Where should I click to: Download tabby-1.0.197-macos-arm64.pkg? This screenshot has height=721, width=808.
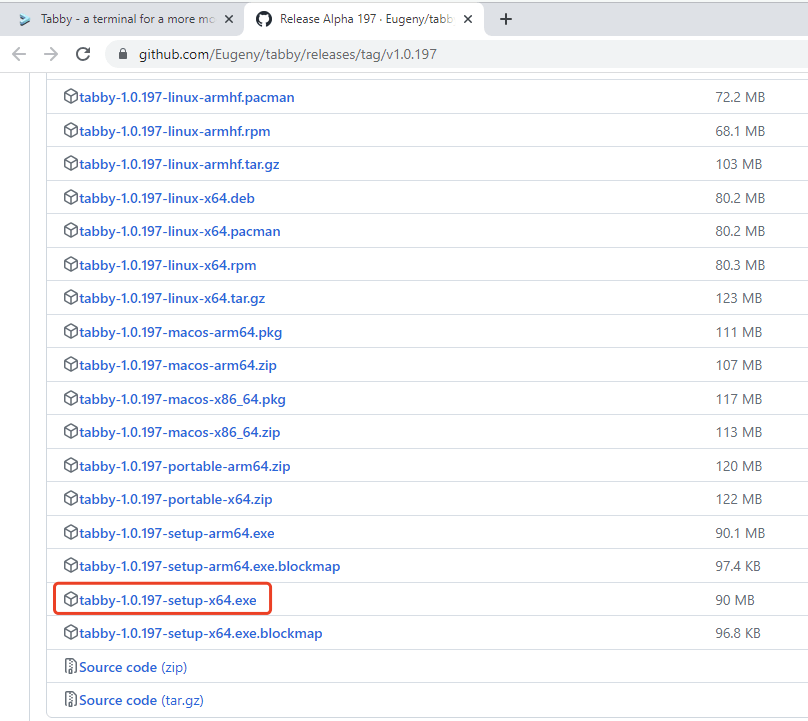pos(180,332)
